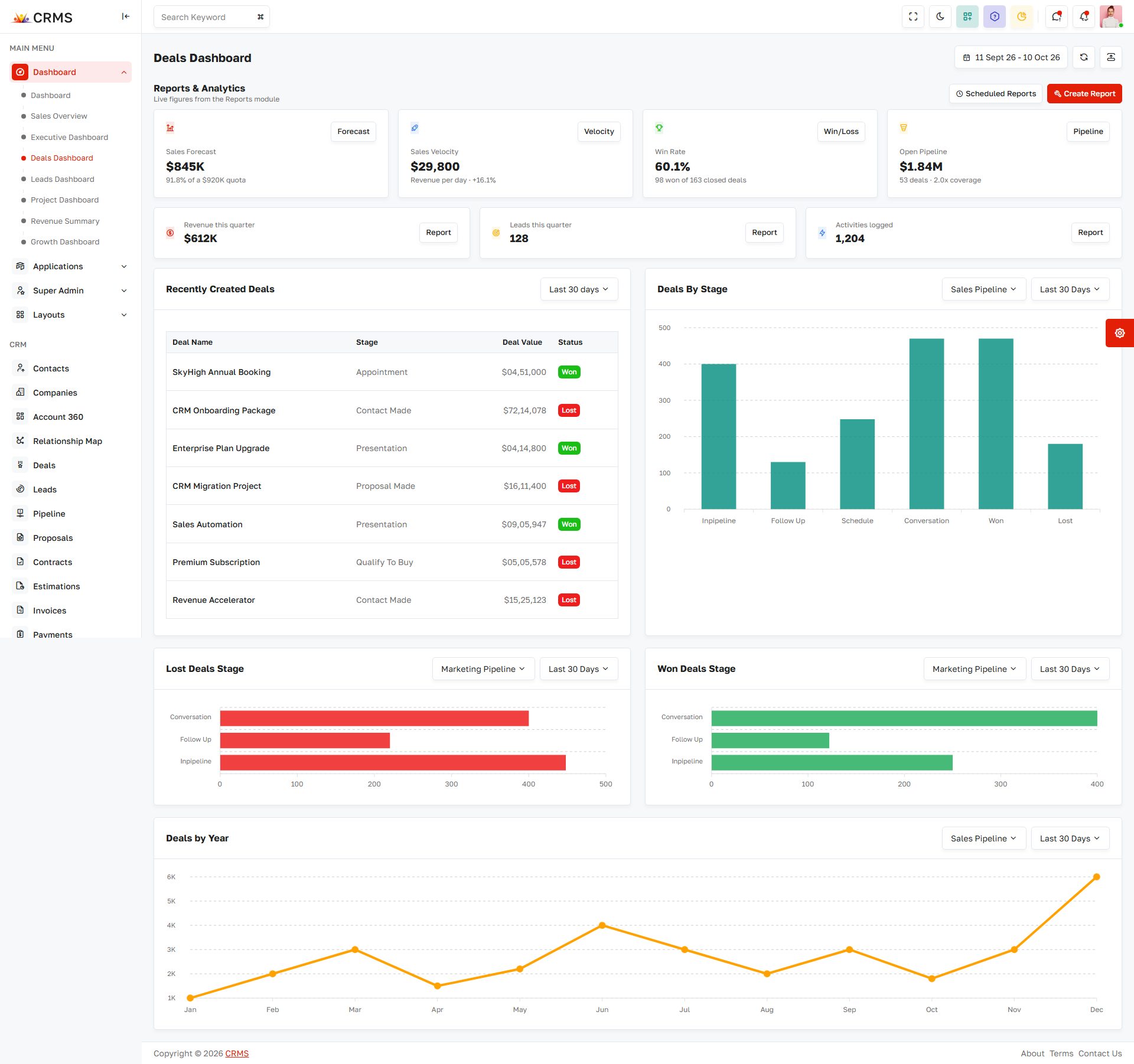
Task: Open the green apps grid icon
Action: [x=967, y=17]
